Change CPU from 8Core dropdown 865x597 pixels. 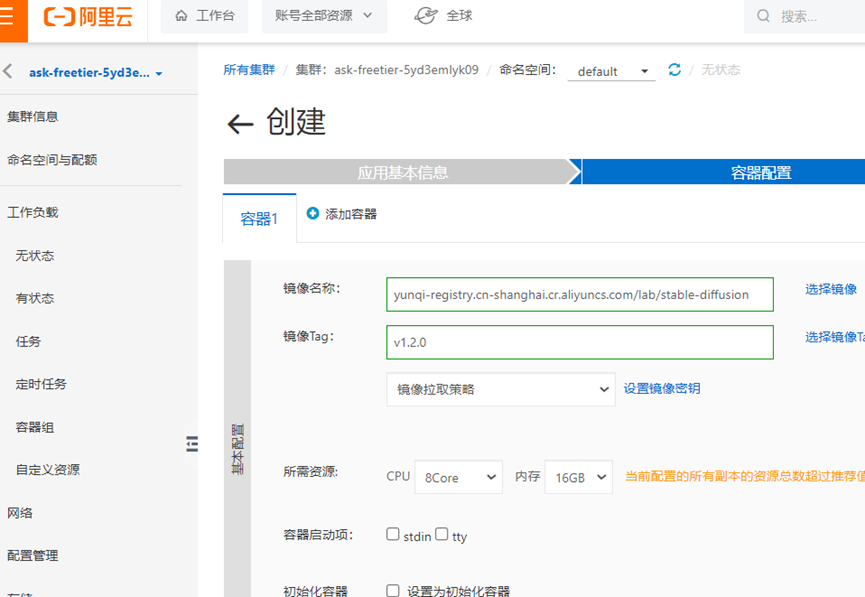[x=458, y=477]
